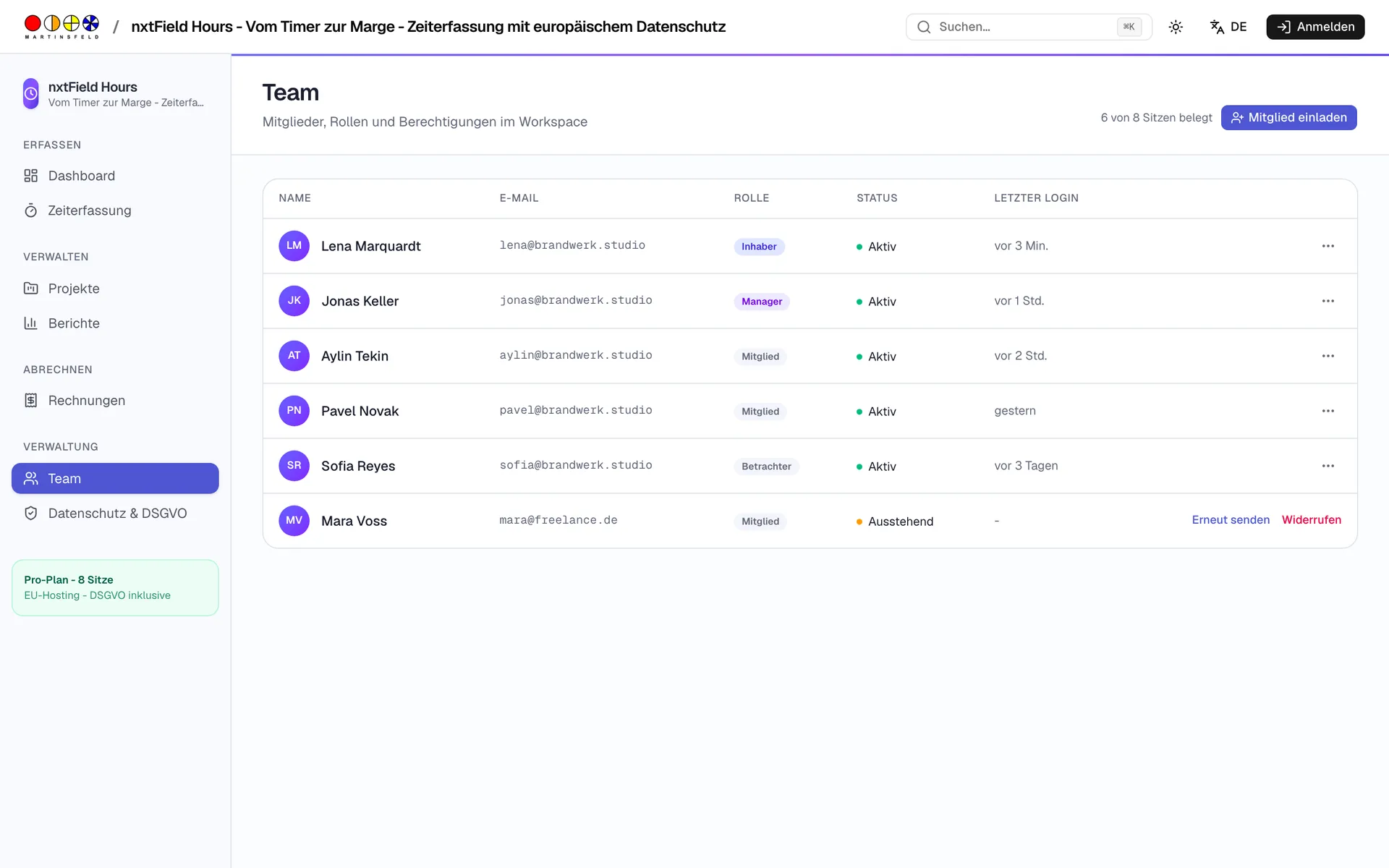The width and height of the screenshot is (1389, 868).
Task: Click Widerrufen for Mara Voss
Action: coord(1311,520)
